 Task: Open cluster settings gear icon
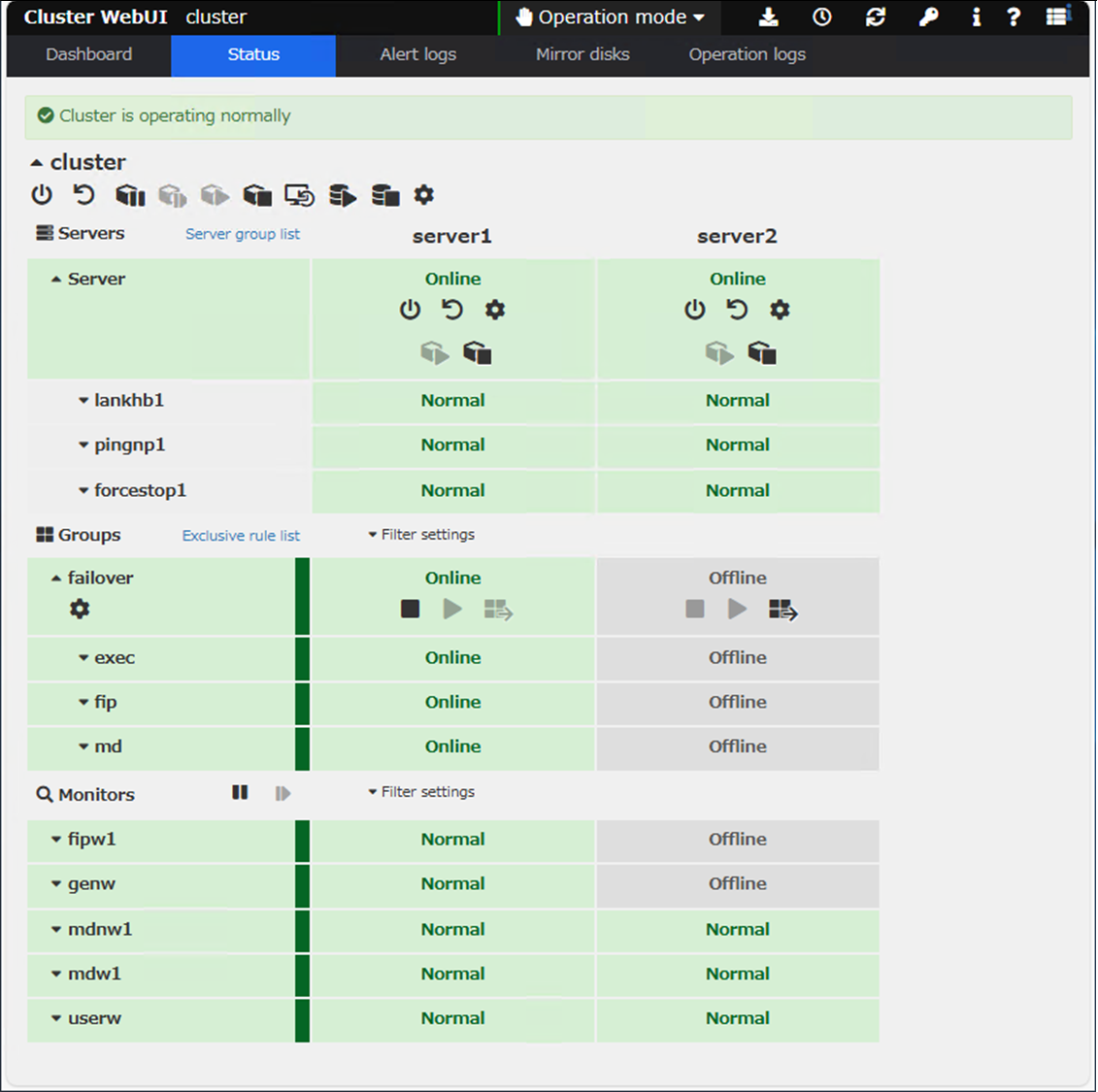(x=423, y=195)
